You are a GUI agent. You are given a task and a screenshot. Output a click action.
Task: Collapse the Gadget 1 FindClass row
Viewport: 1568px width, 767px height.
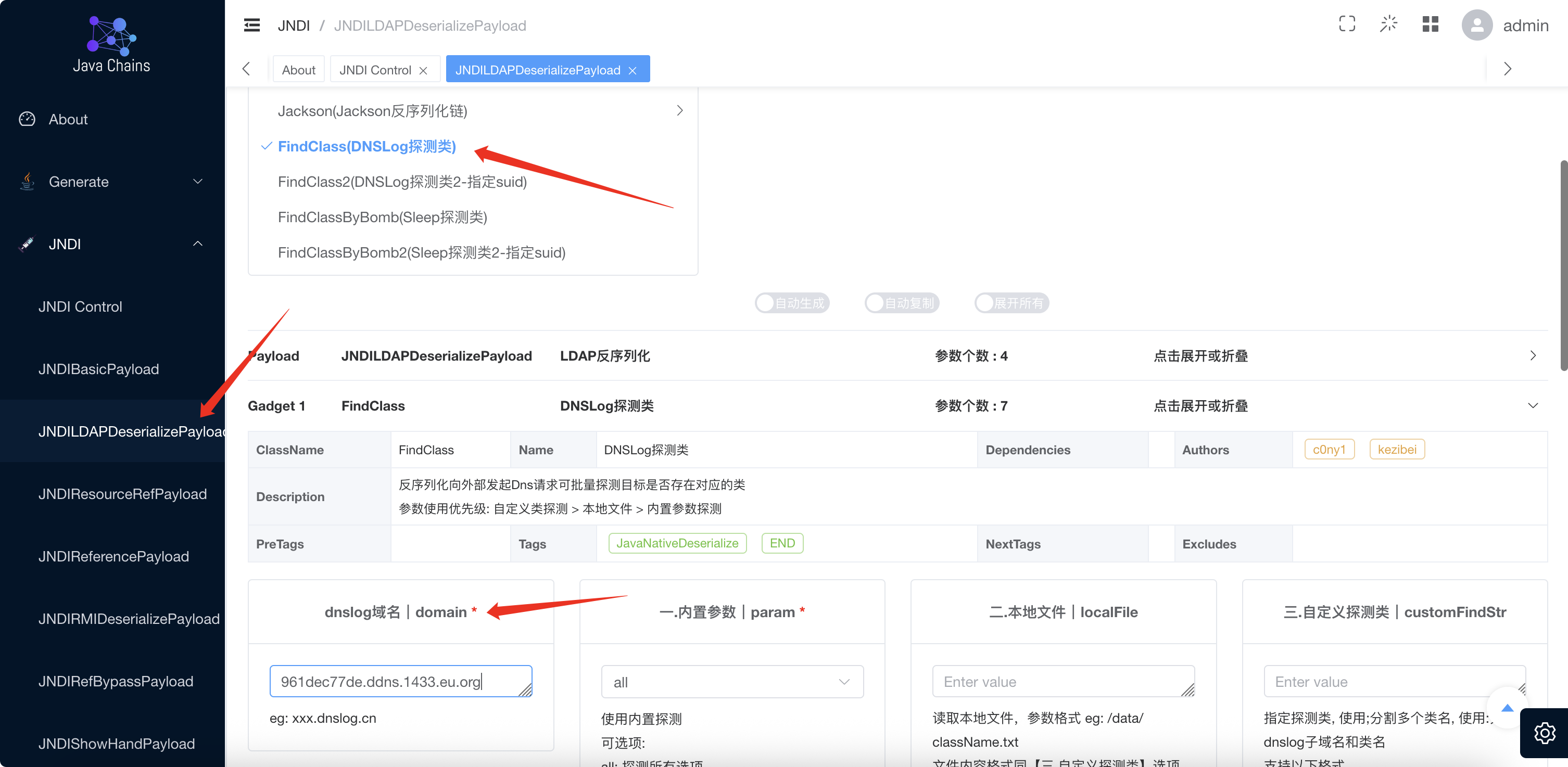point(1532,406)
